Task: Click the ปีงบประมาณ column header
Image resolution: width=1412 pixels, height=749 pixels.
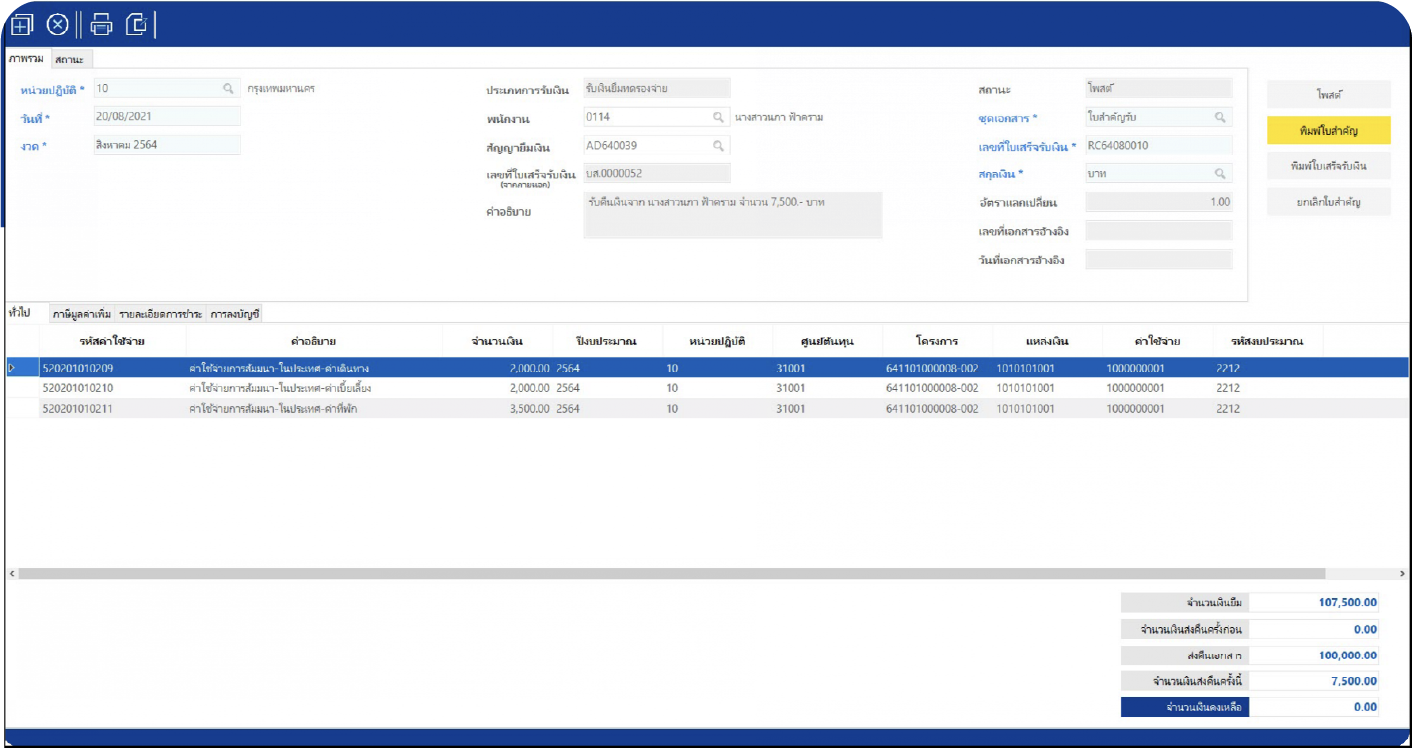Action: point(607,341)
